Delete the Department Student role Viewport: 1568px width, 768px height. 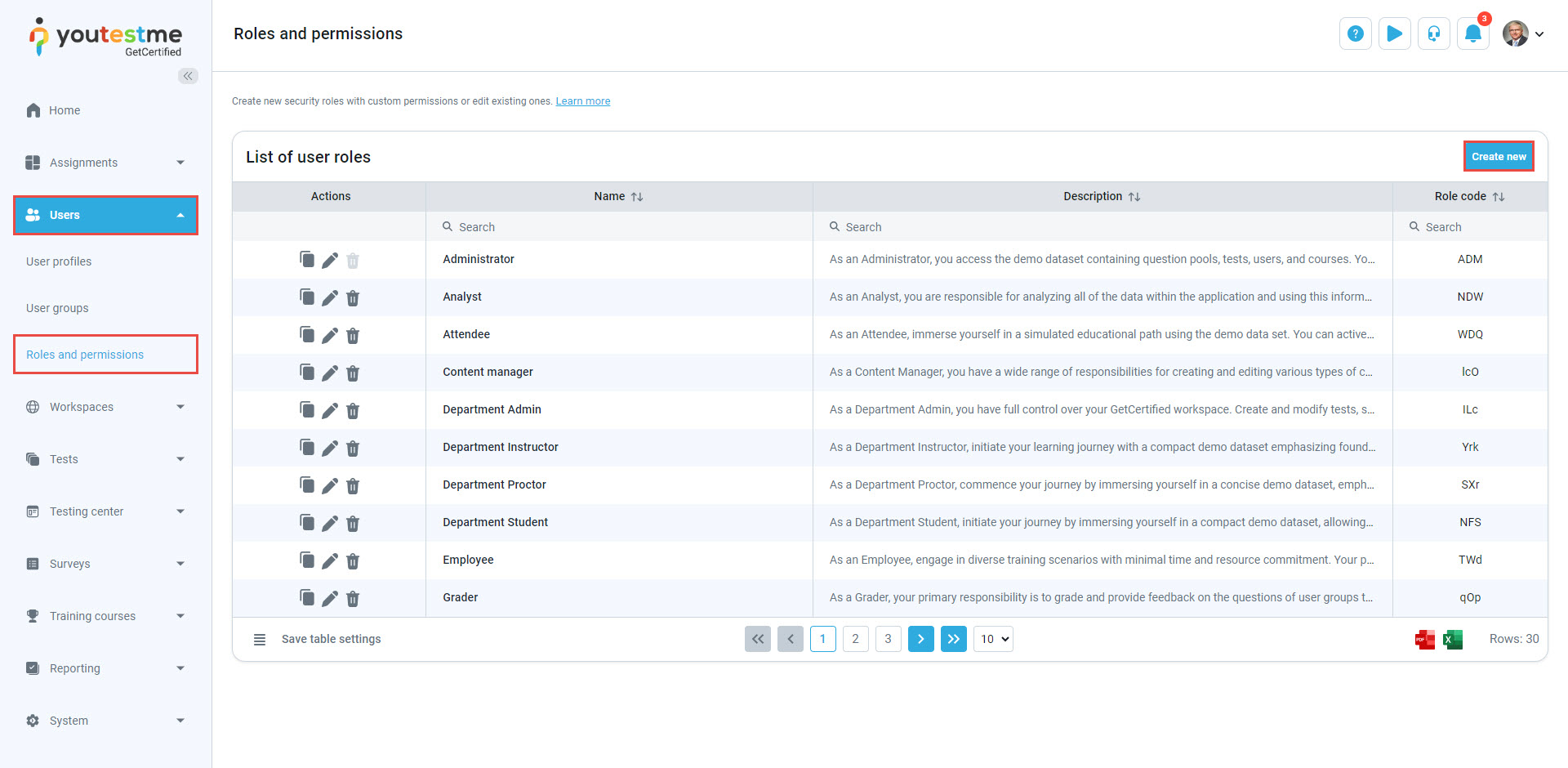tap(353, 523)
